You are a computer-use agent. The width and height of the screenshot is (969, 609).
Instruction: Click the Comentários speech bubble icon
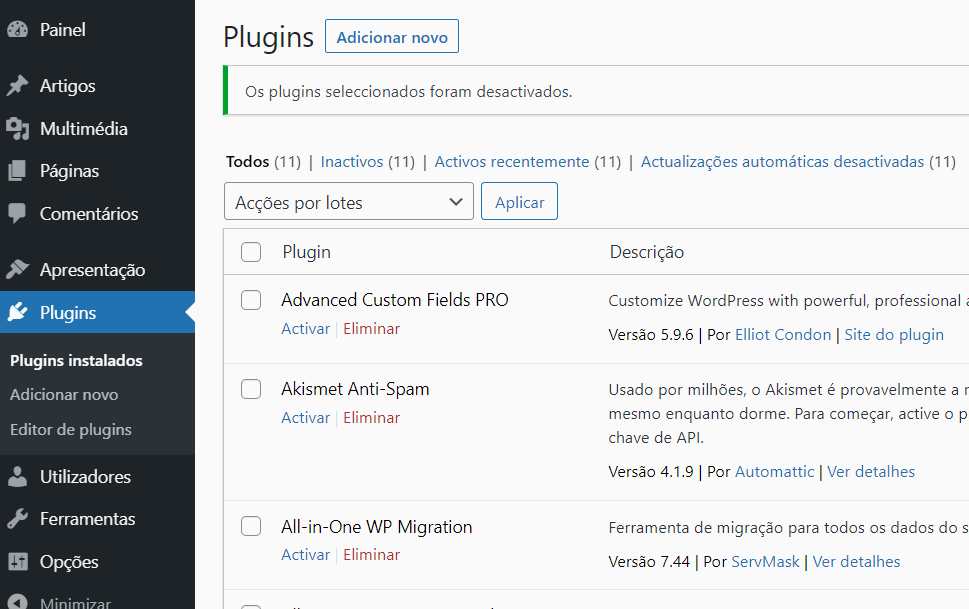(17, 214)
